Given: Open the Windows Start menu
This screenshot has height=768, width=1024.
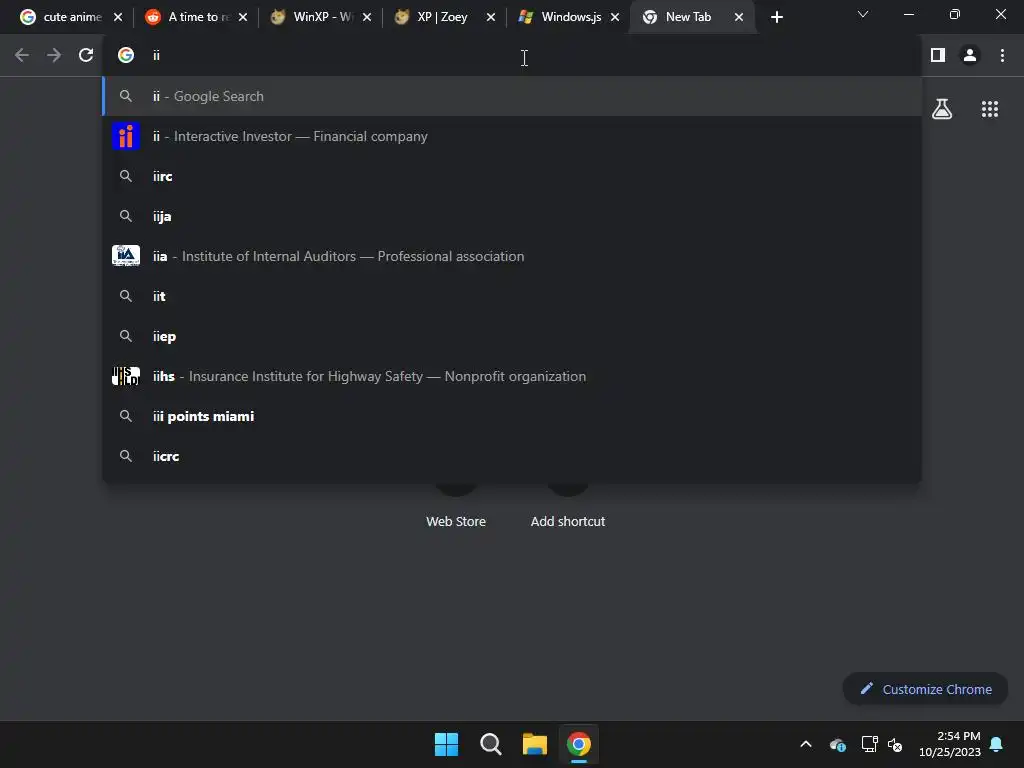Looking at the screenshot, I should pyautogui.click(x=447, y=744).
